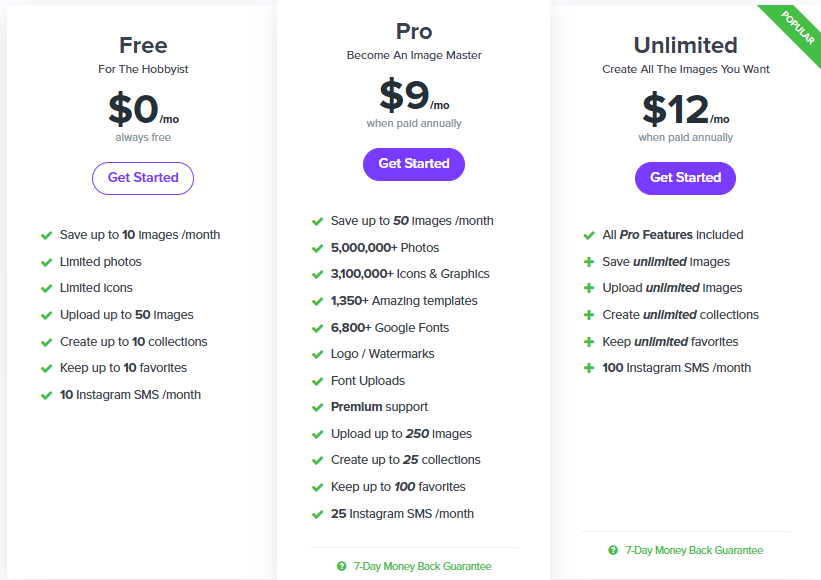Click Get Started on the Pro plan
Screen dimensions: 821x580
click(x=413, y=164)
